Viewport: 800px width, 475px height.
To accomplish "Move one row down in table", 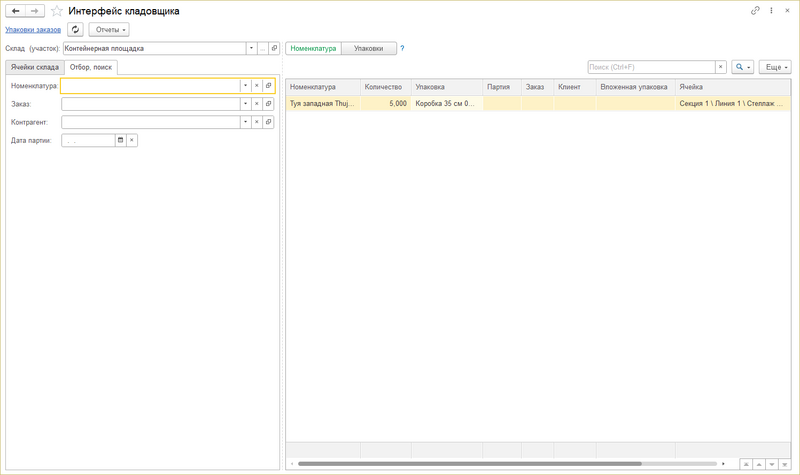I will pos(771,464).
